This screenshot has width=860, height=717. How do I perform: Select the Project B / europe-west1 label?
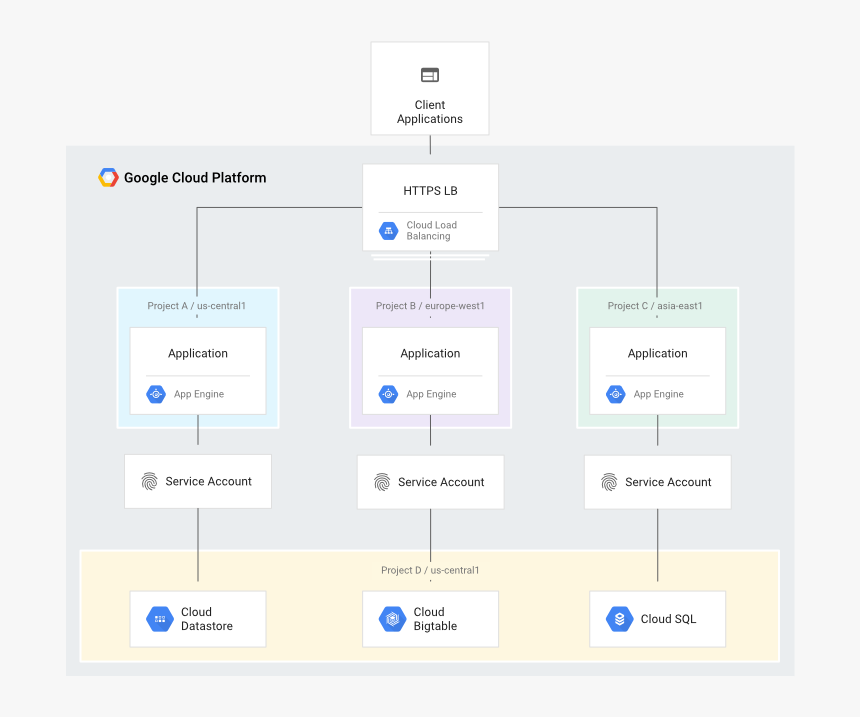(430, 306)
